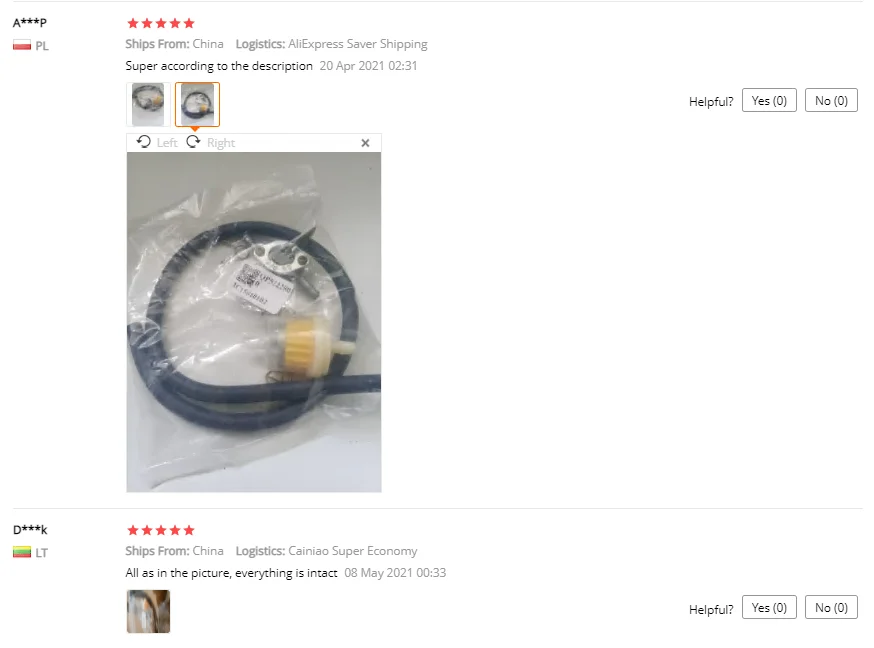Viewport: 874px width, 648px height.
Task: Open first thumbnail in A***P review
Action: (148, 104)
